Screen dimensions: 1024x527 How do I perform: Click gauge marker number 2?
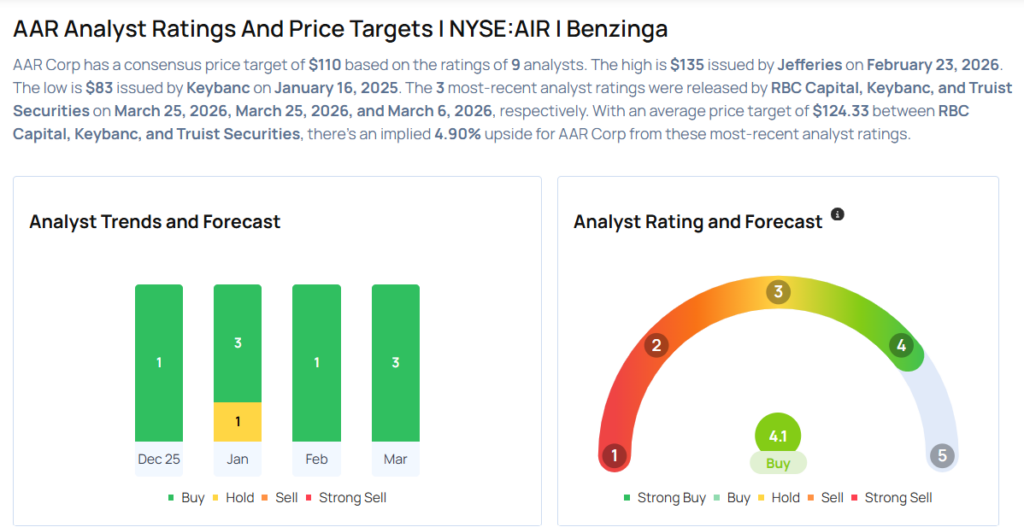point(657,346)
